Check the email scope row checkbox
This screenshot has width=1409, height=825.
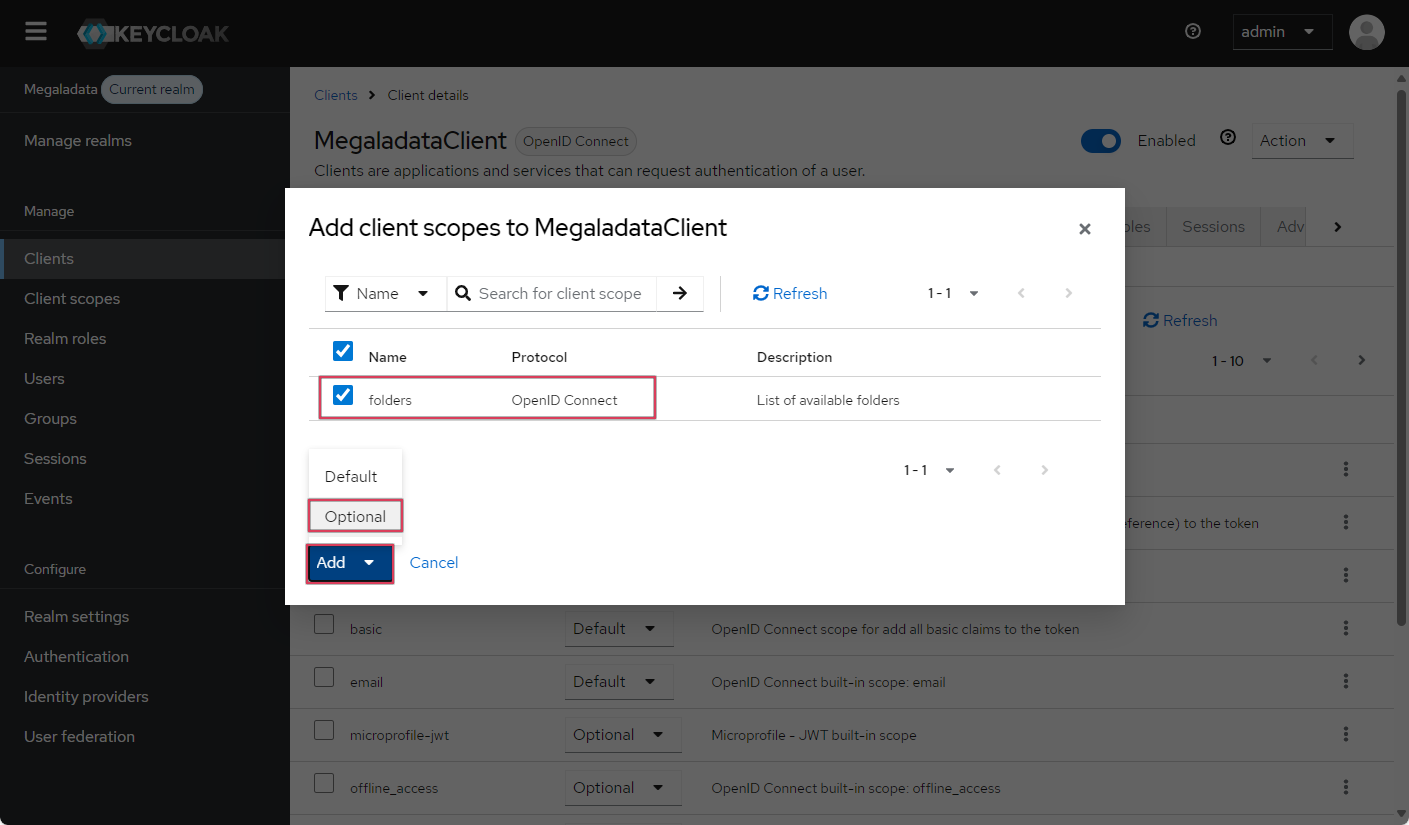[324, 677]
